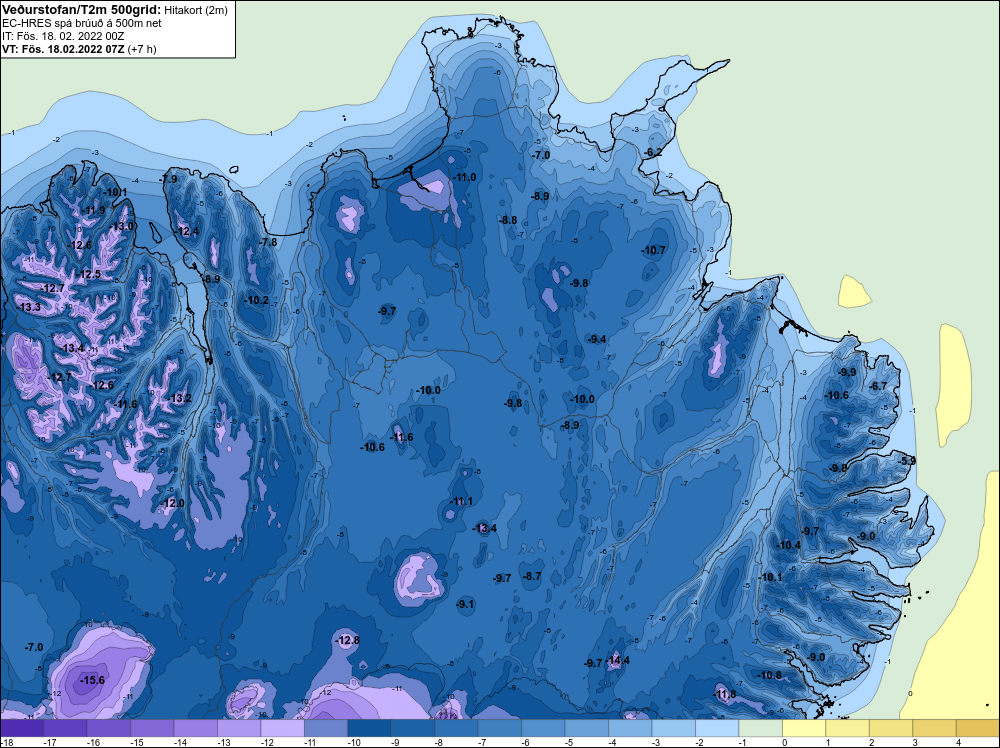The height and width of the screenshot is (748, 1000).
Task: Select the -10.2 temperature value
Action: 257,300
